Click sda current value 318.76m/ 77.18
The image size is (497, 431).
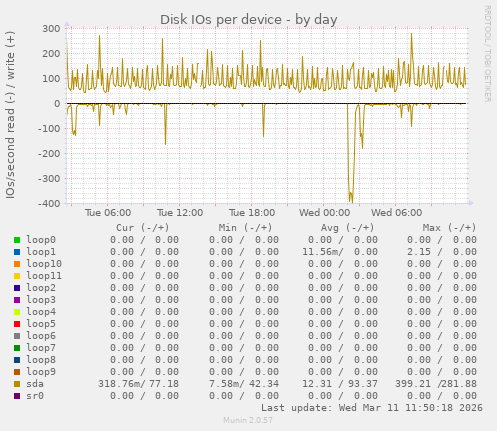point(138,384)
